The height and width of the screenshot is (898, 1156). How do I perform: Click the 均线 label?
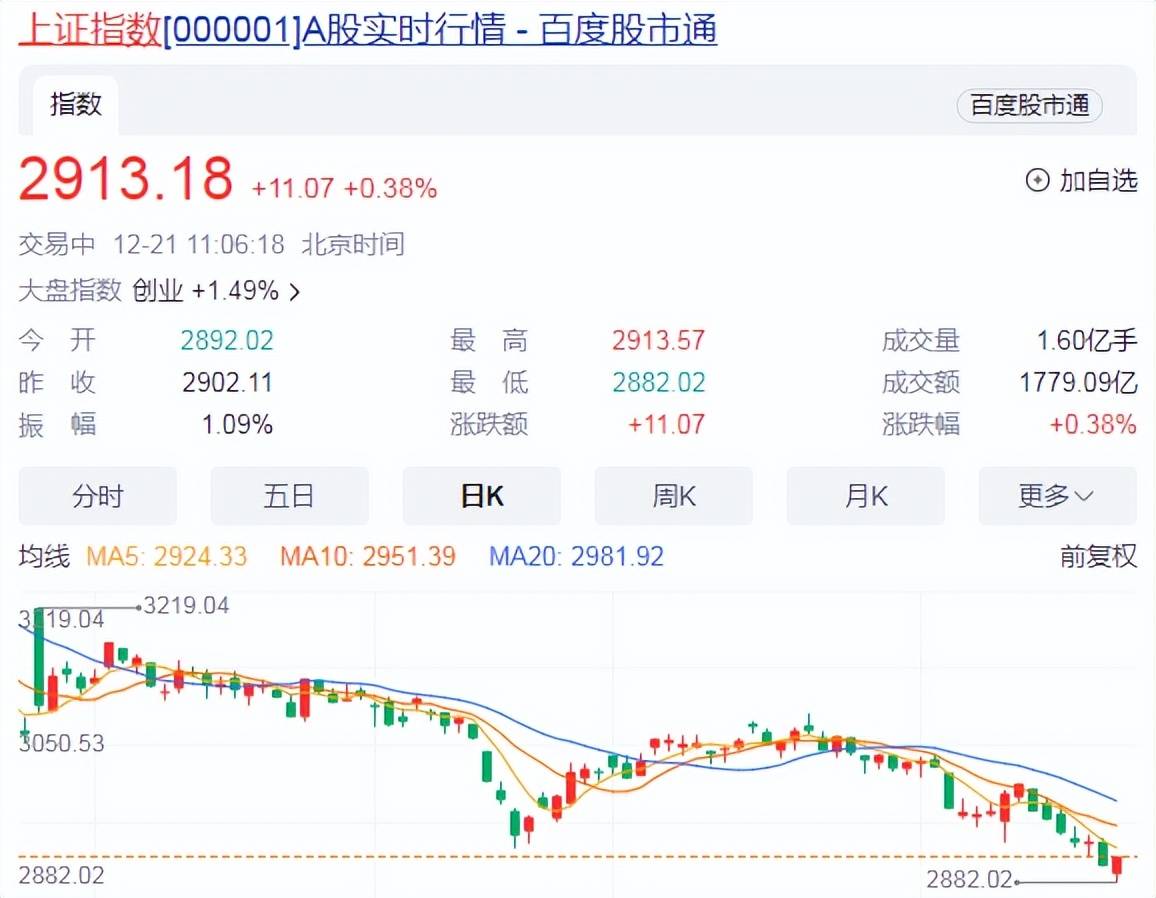(x=44, y=556)
